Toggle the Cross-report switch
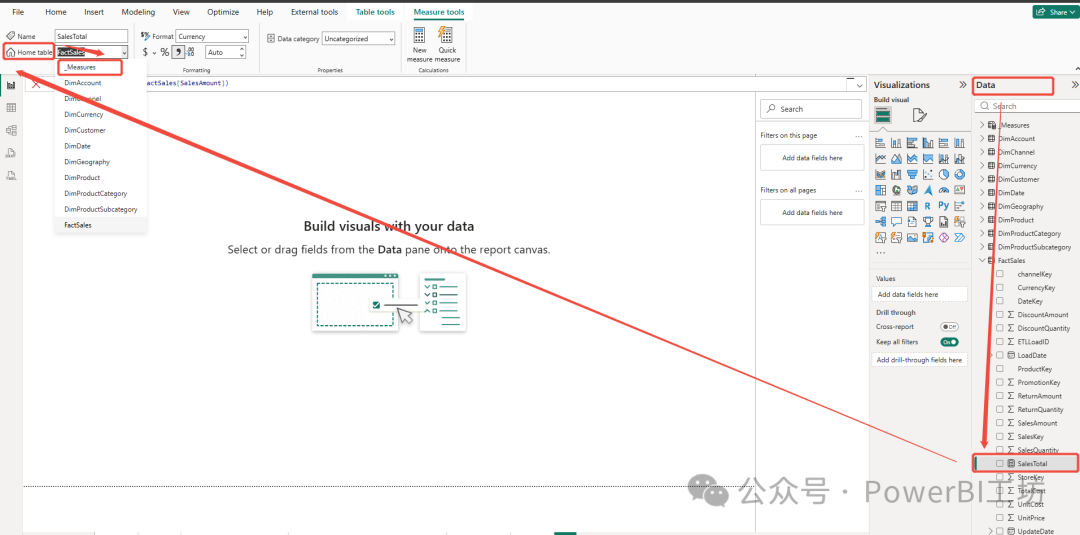 [x=949, y=327]
